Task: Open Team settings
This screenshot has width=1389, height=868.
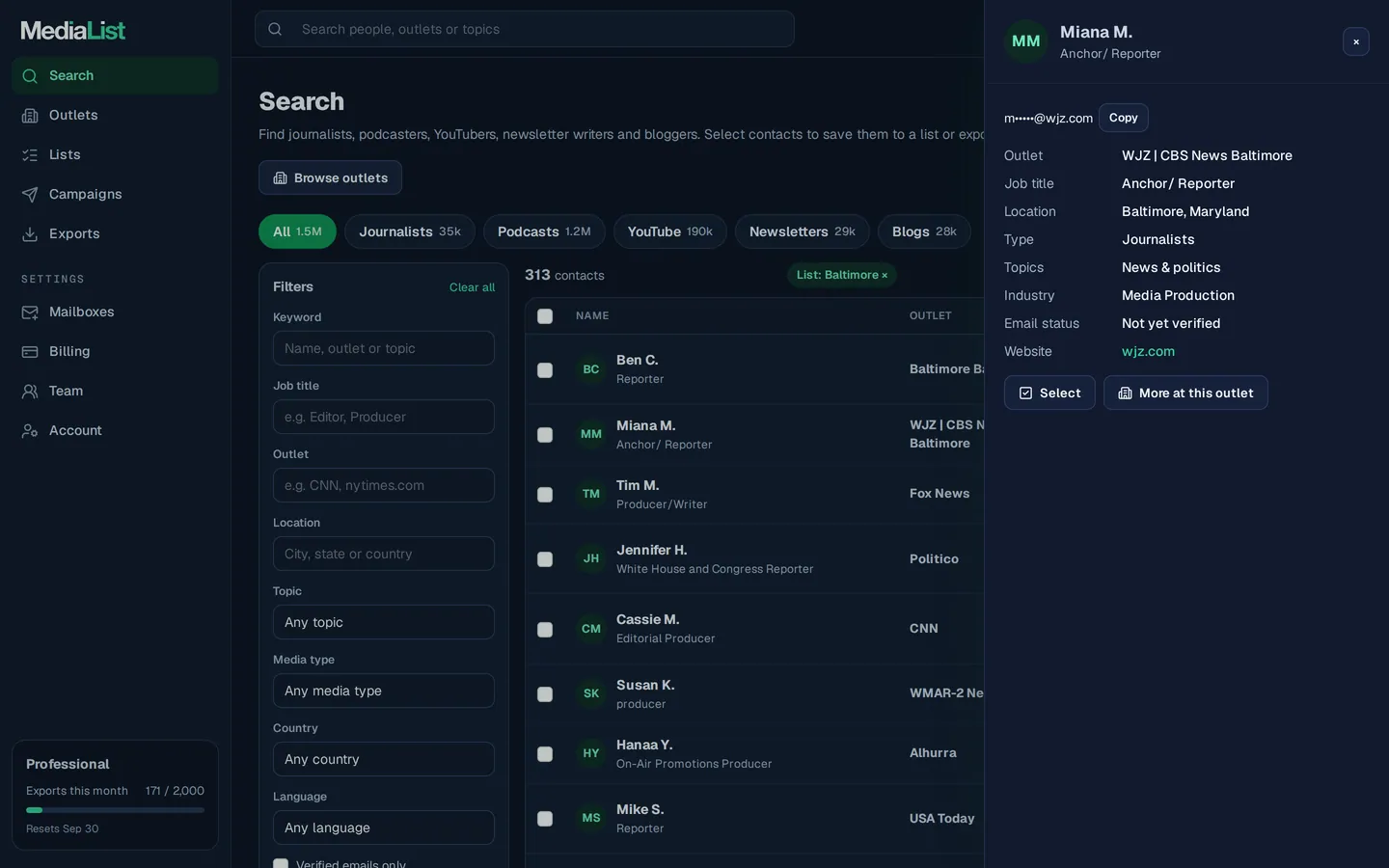Action: 115,391
